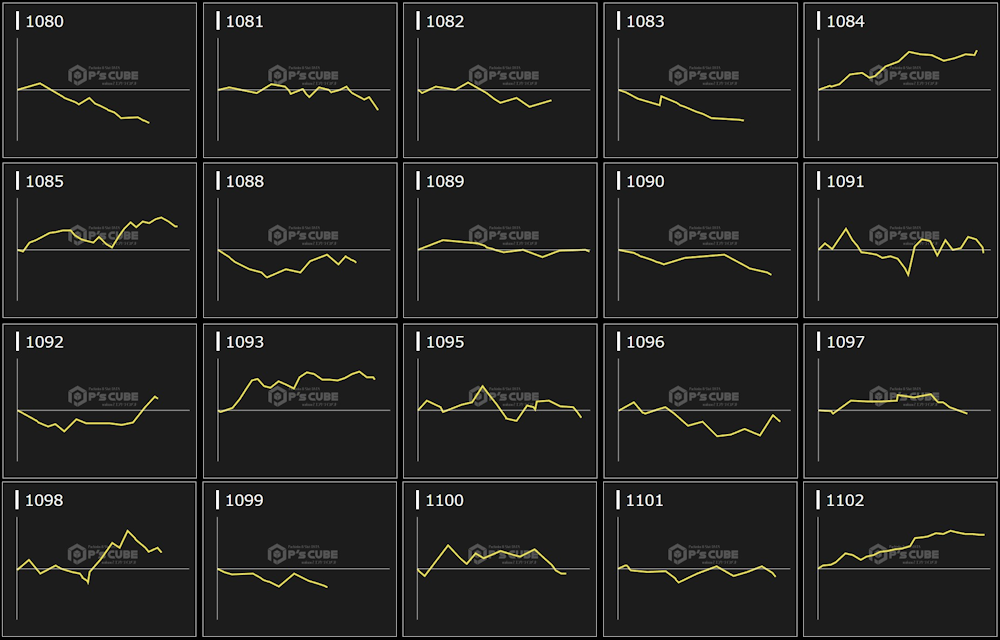Click the 1101 graph thumbnail
This screenshot has height=640, width=1000.
[x=700, y=559]
